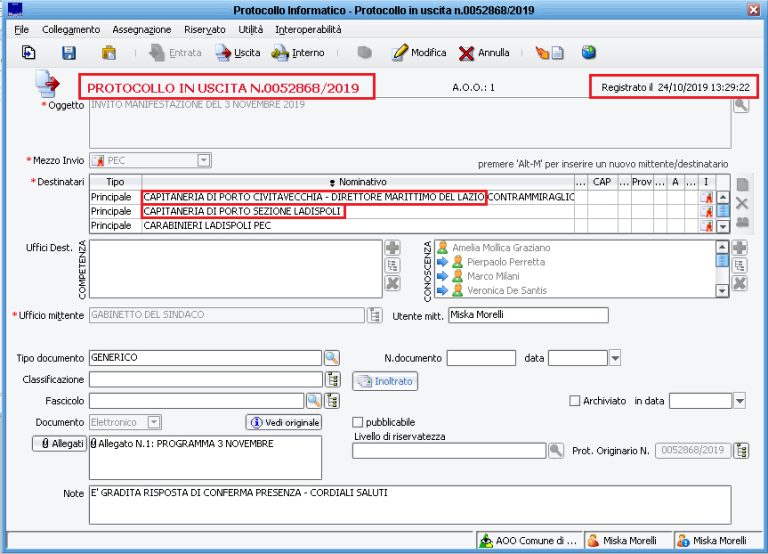This screenshot has width=768, height=554.
Task: Click the Modifica pencil button
Action: (x=419, y=52)
